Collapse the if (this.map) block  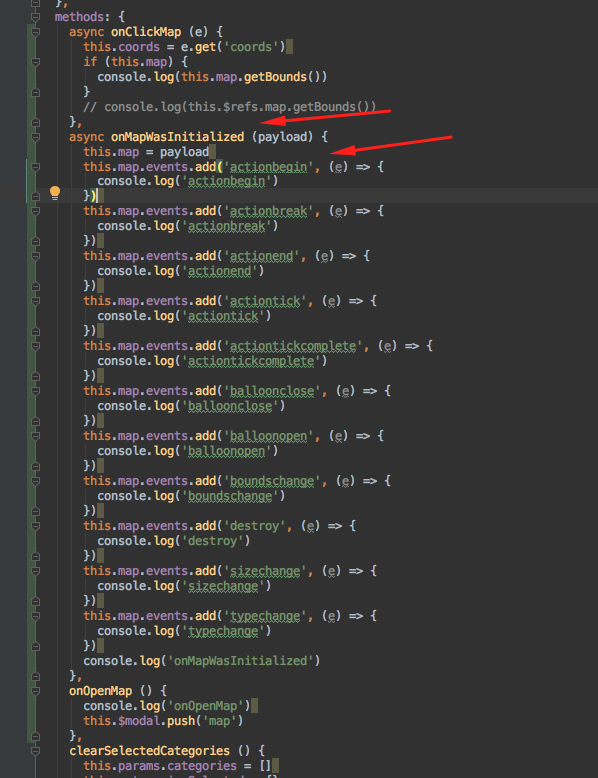click(35, 62)
